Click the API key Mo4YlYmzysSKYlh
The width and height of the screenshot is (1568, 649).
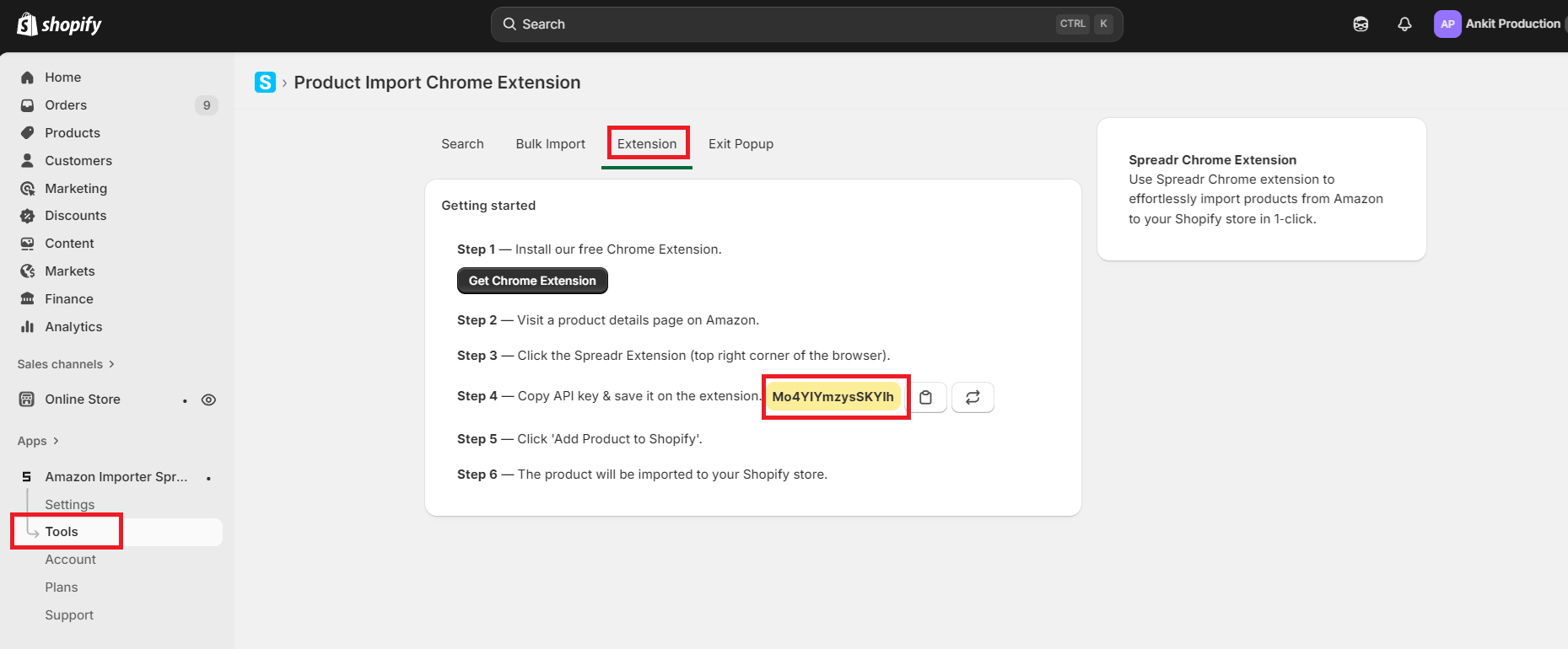(833, 397)
